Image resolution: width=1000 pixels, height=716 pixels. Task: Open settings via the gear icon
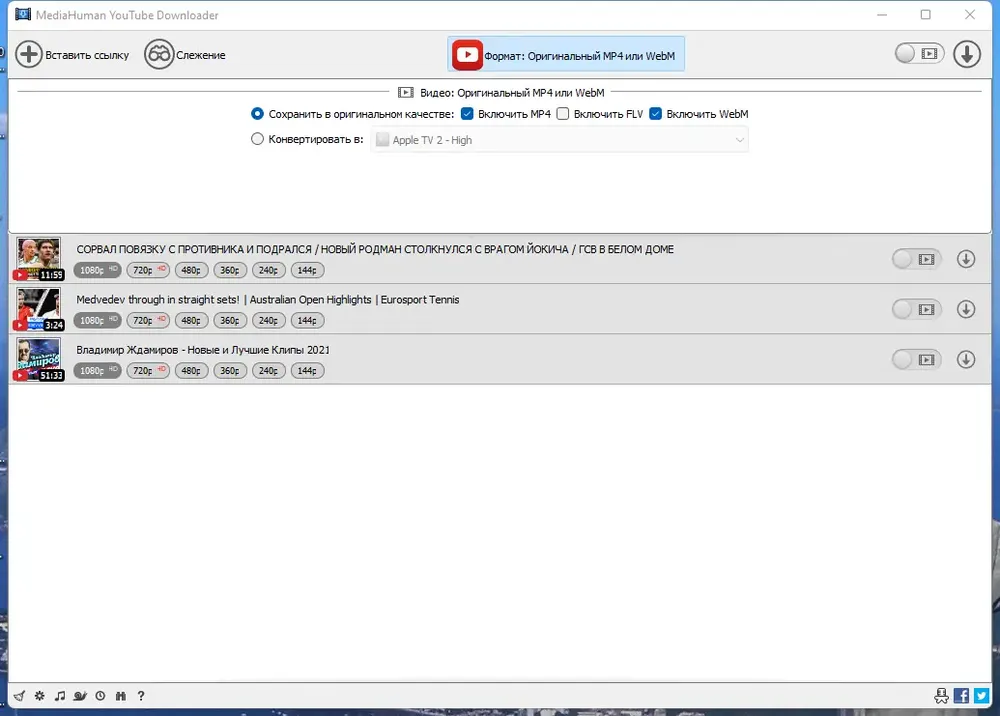click(40, 696)
